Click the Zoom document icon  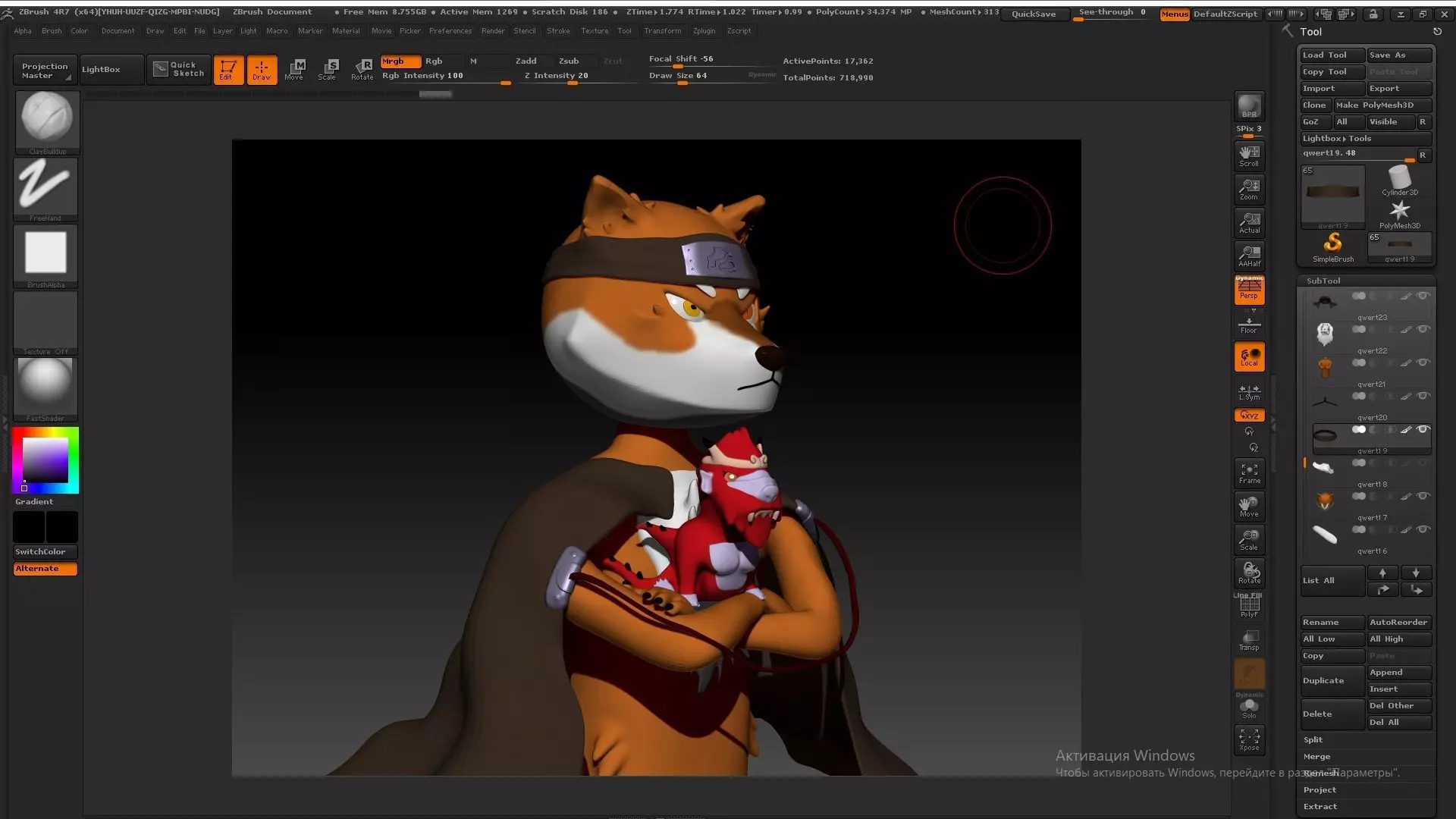1249,188
